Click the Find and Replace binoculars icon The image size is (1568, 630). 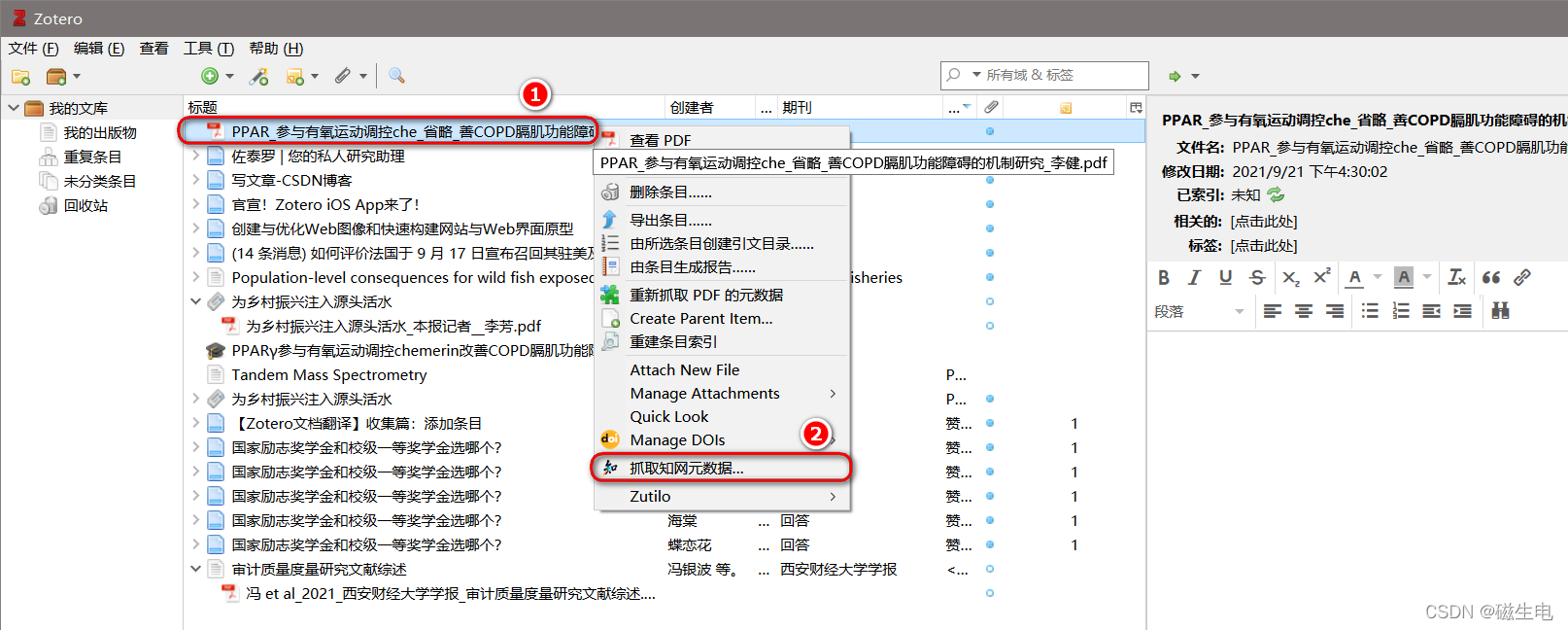pyautogui.click(x=1501, y=311)
